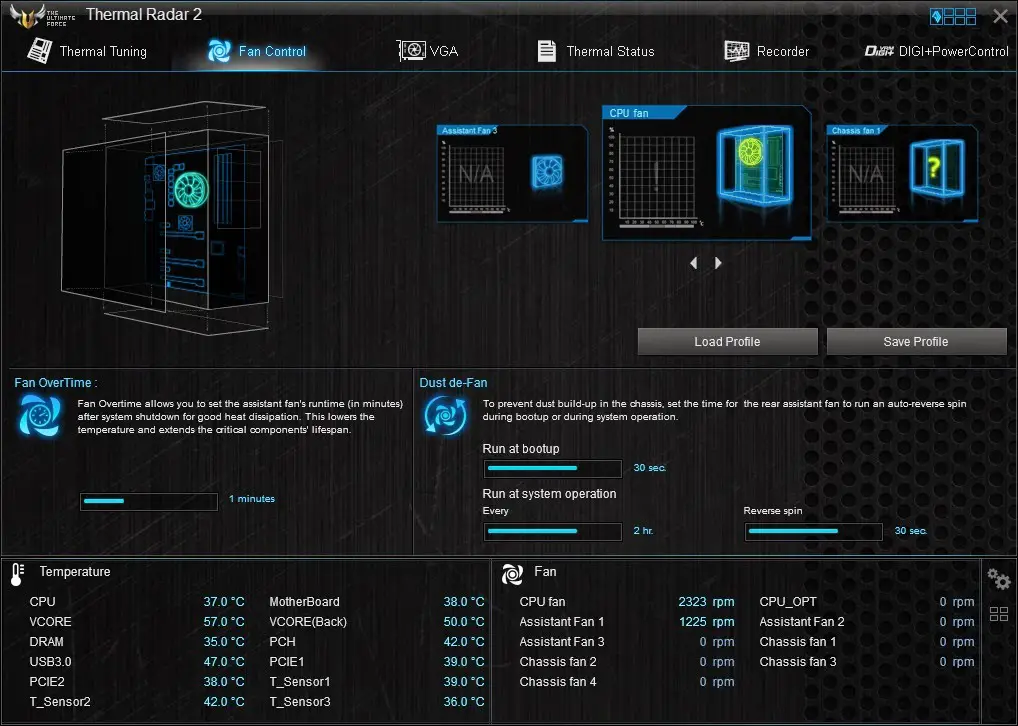The height and width of the screenshot is (726, 1018).
Task: Click the Load Profile button
Action: tap(727, 342)
